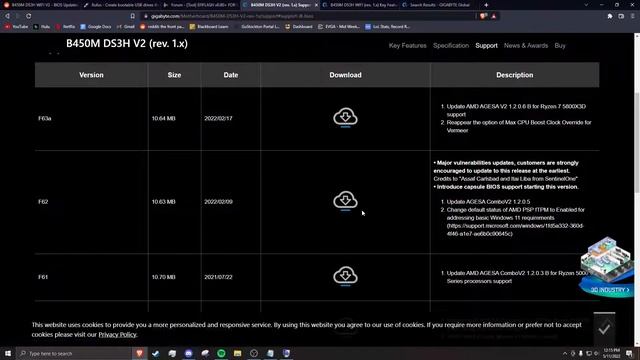640x360 pixels.
Task: Open taskbar clock and date
Action: point(611,353)
